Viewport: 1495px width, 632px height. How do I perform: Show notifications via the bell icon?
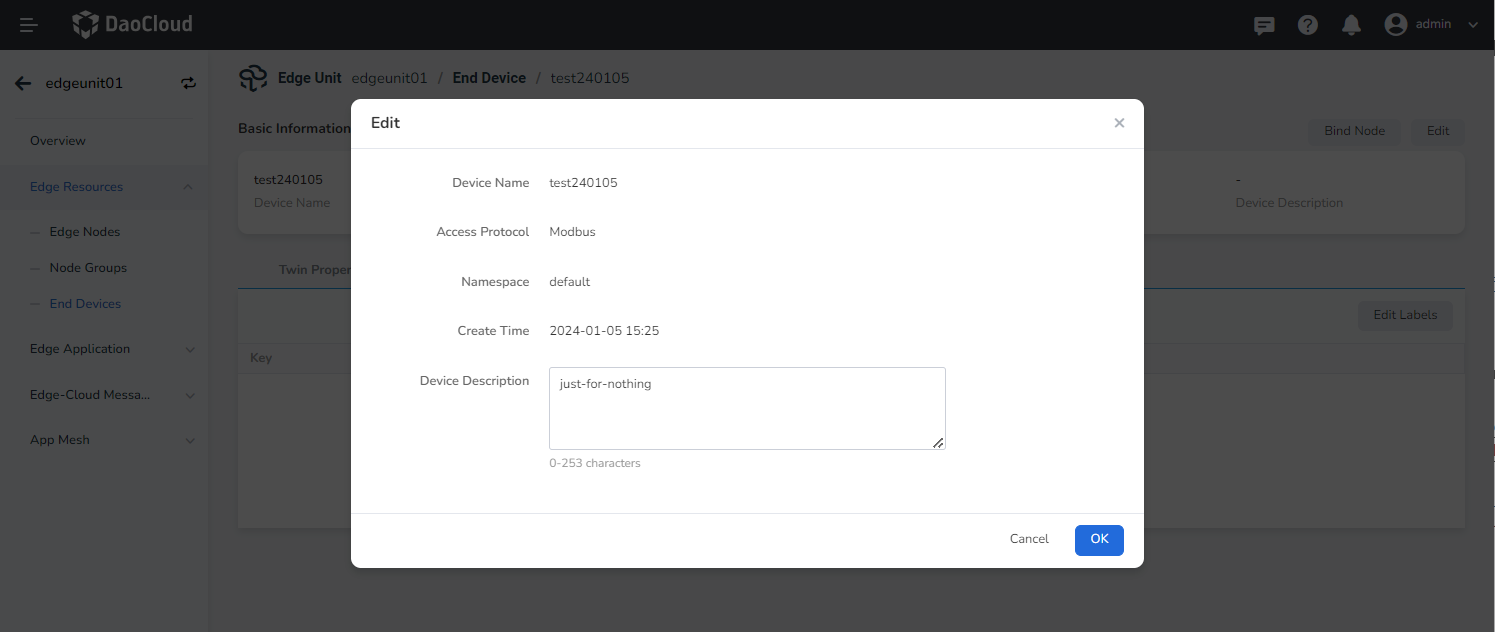click(1351, 25)
